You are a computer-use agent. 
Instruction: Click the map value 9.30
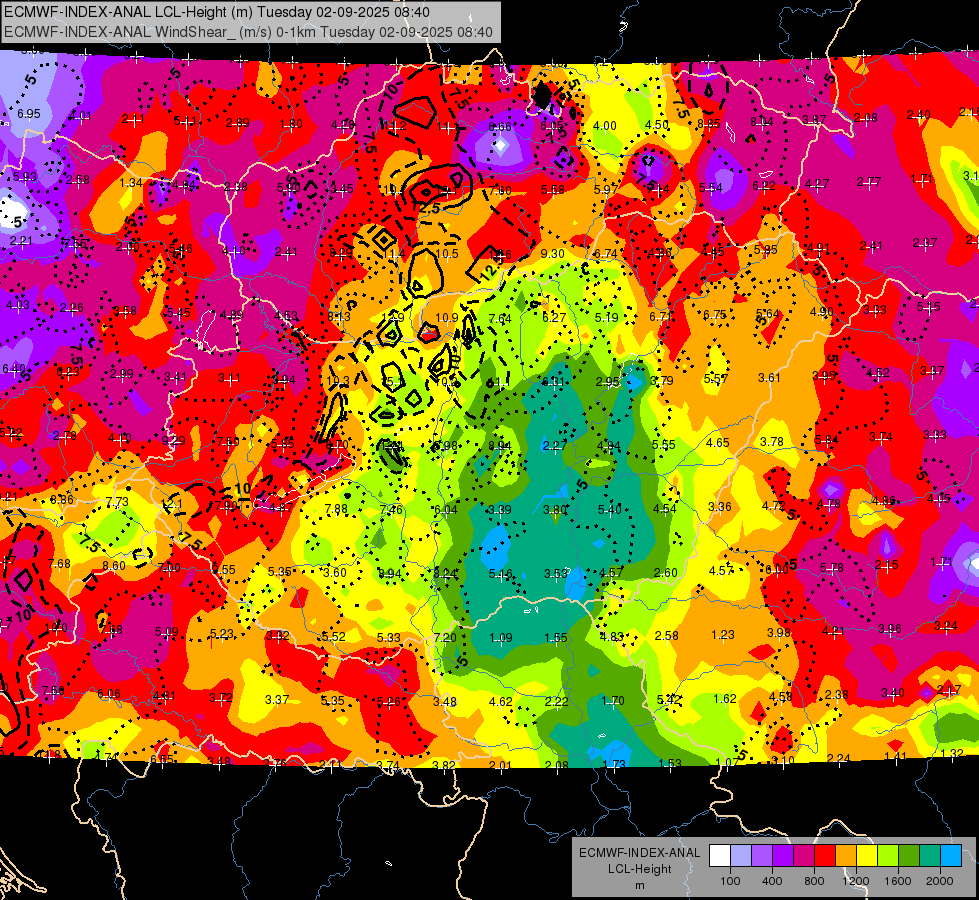coord(553,254)
